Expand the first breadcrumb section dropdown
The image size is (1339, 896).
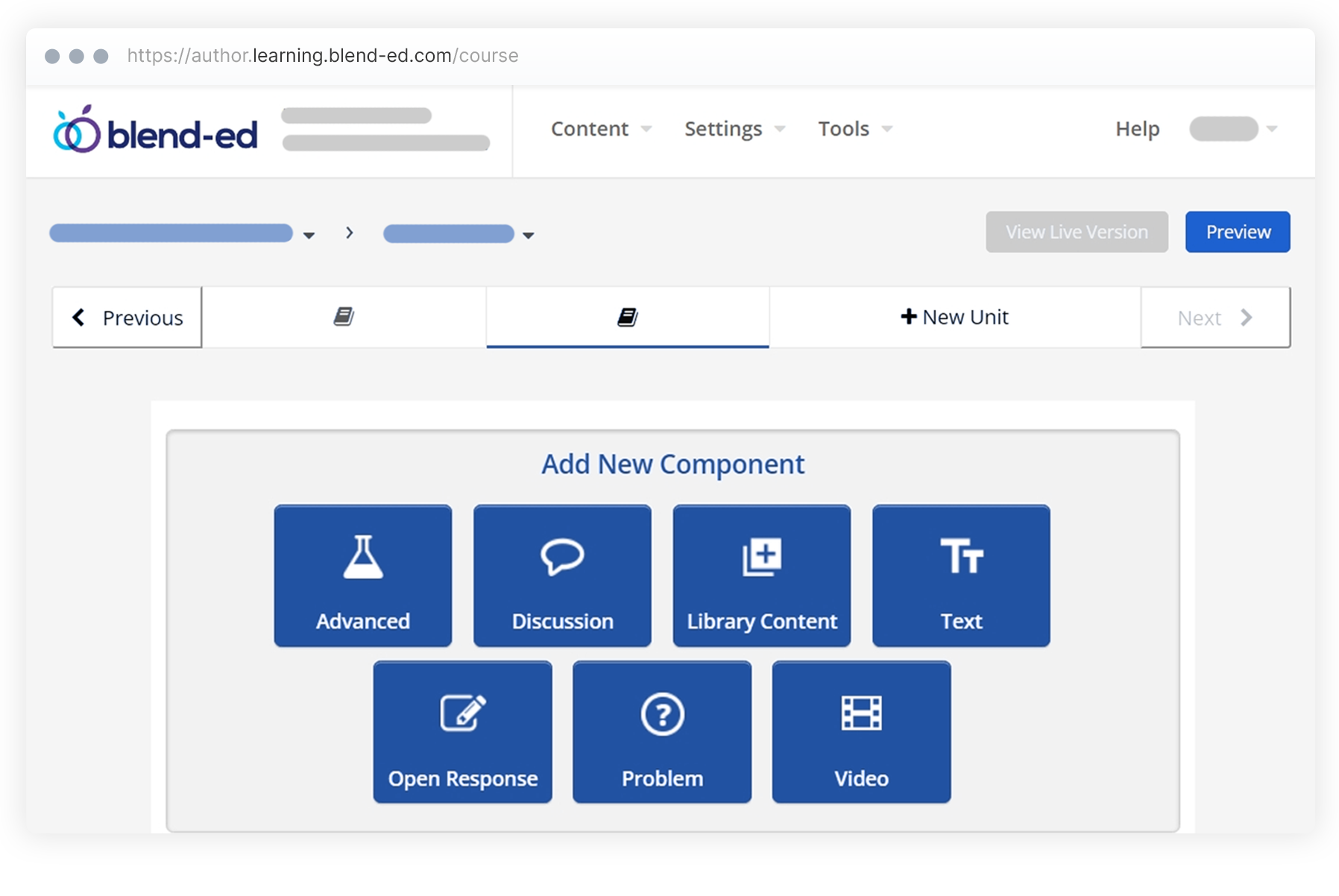309,235
